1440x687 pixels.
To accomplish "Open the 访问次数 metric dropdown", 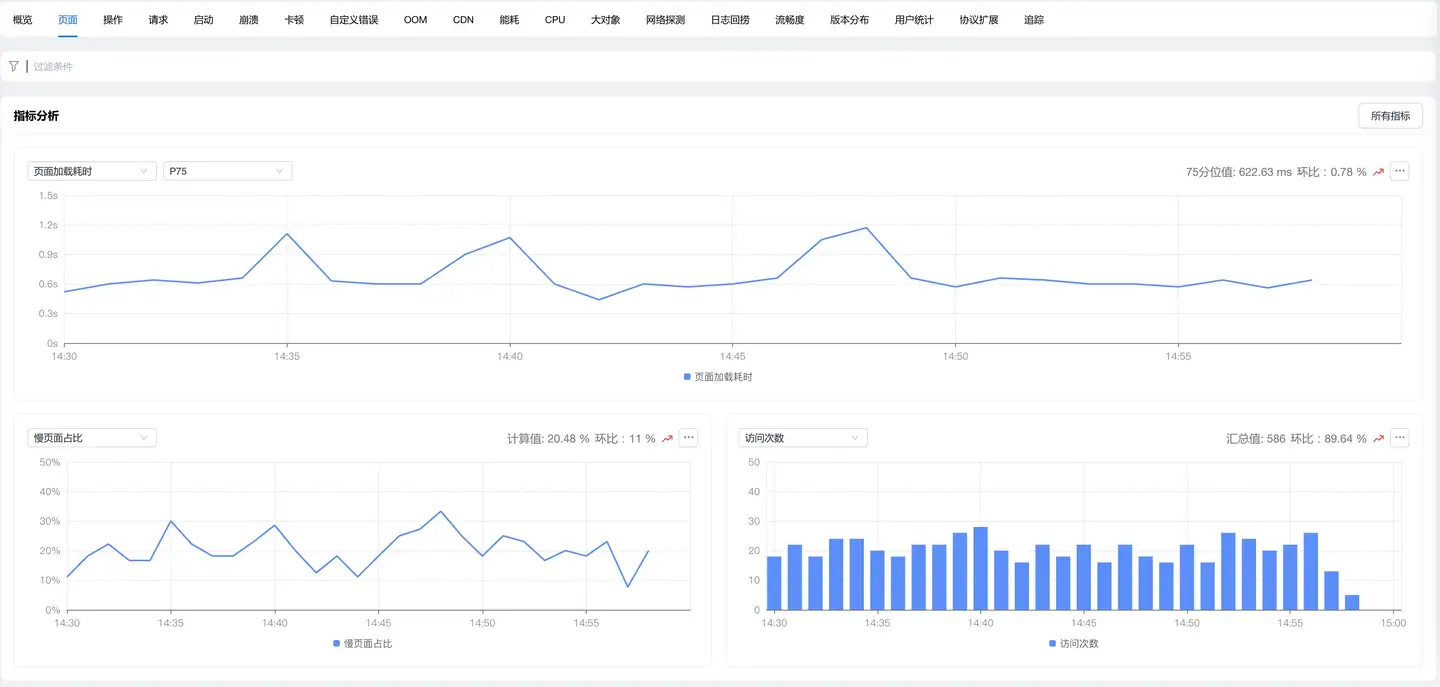I will tap(803, 438).
